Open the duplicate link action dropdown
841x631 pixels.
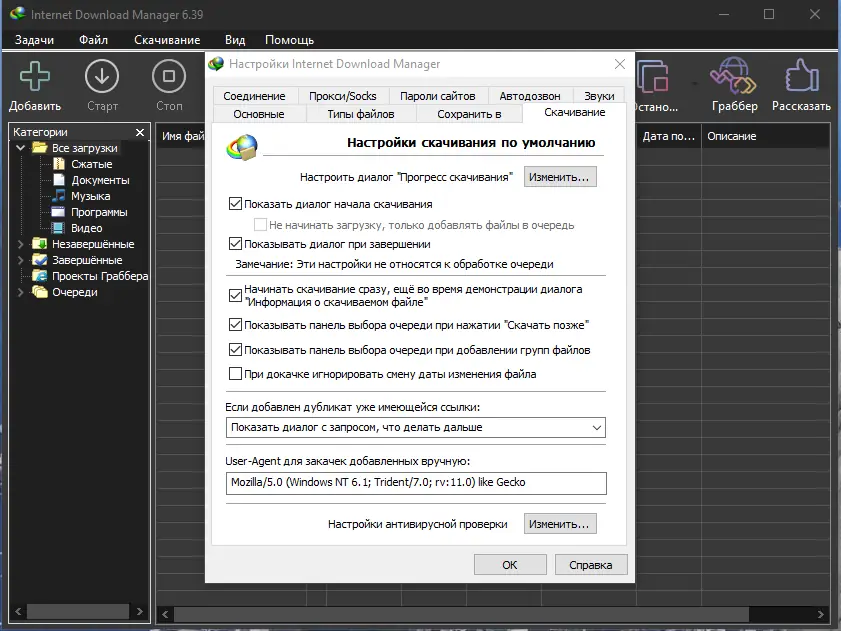point(416,428)
